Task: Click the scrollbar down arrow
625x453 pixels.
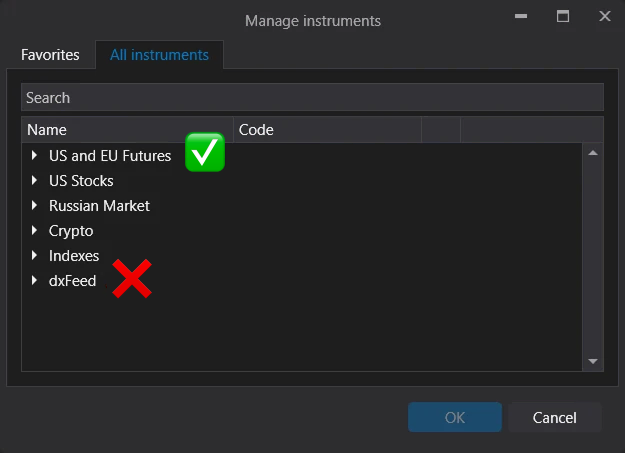Action: (592, 361)
